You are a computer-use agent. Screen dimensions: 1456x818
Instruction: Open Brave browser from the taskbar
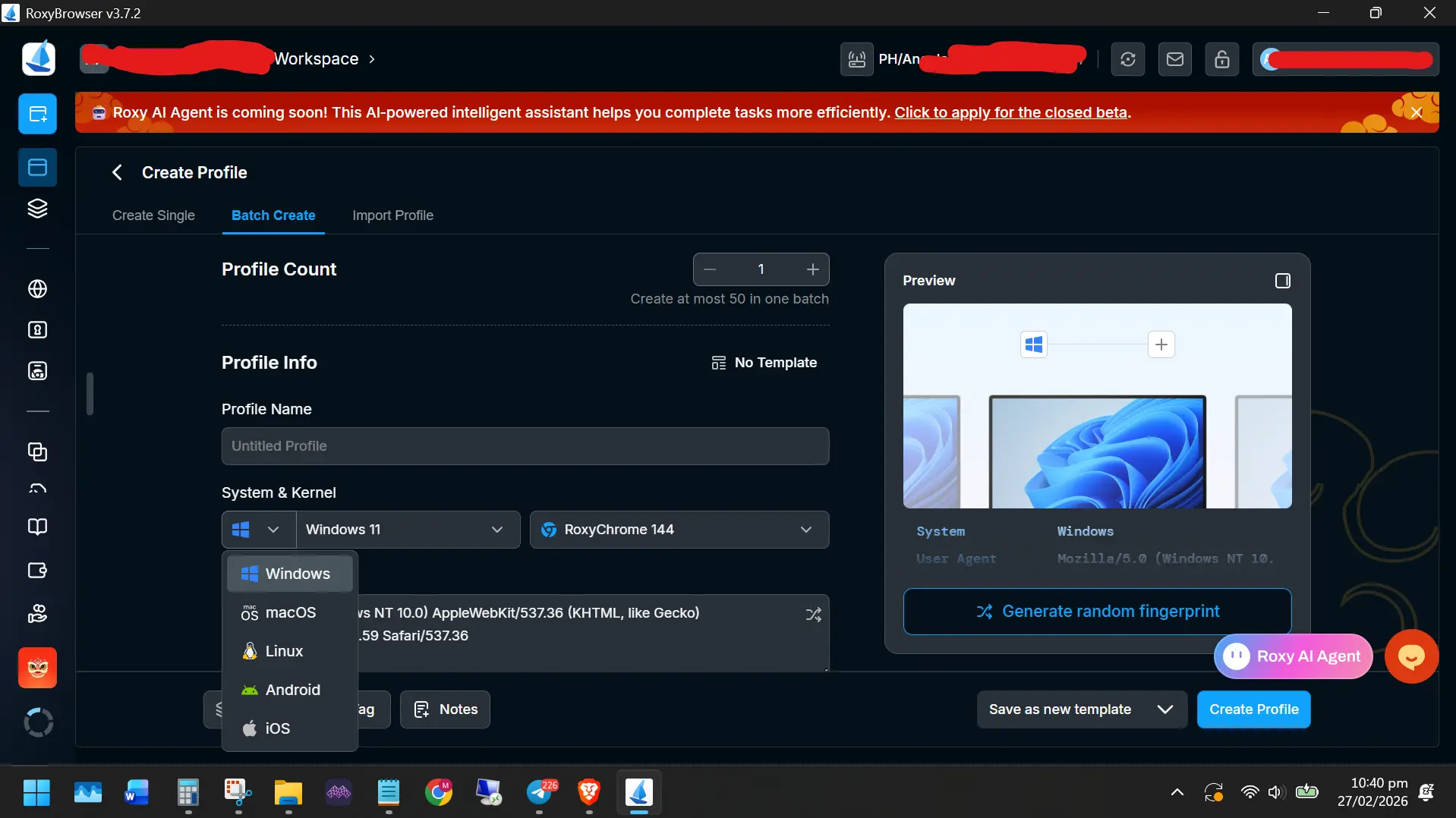click(589, 793)
